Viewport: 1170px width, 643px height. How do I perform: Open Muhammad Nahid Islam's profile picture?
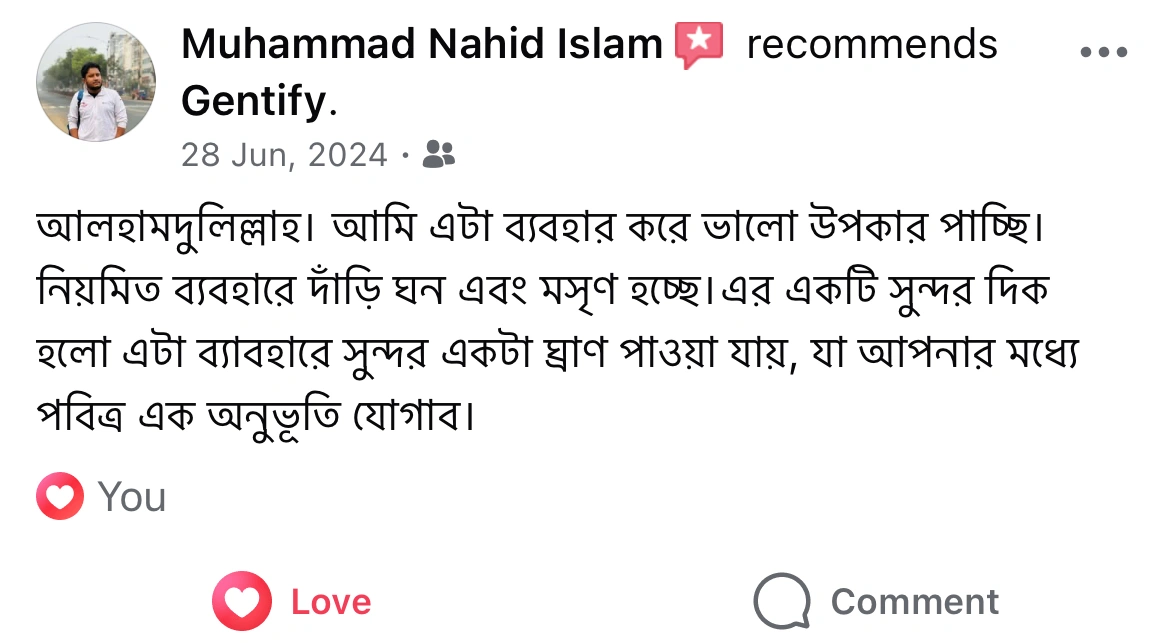pyautogui.click(x=96, y=82)
